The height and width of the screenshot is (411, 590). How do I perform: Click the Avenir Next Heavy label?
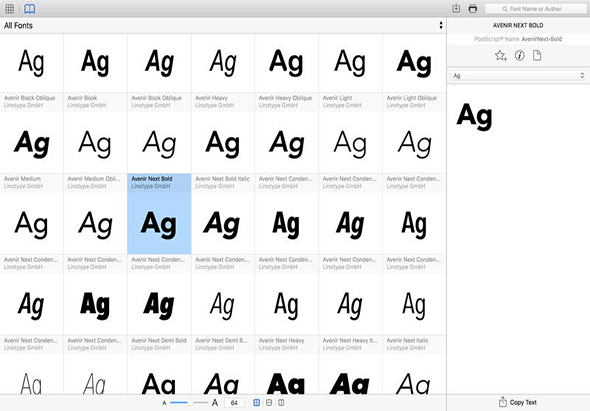281,340
